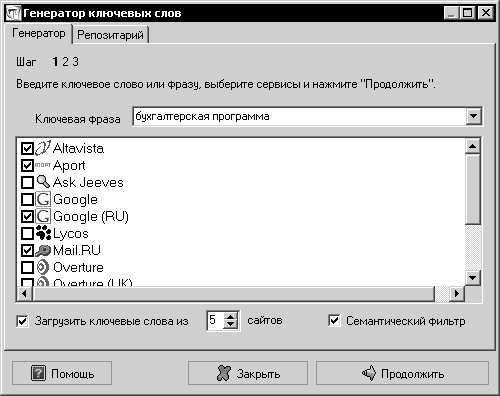Click the Overture spiral icon

(43, 267)
